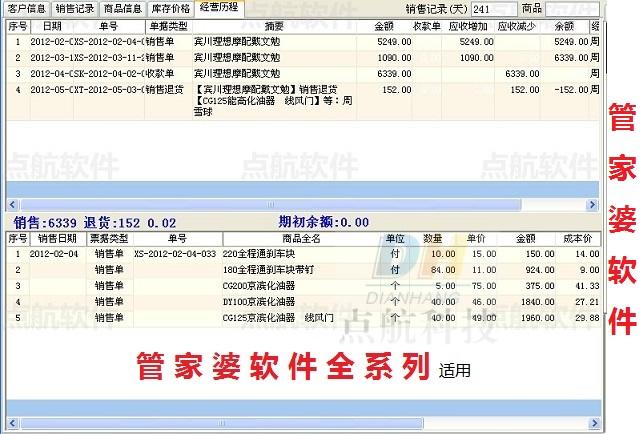Sort by 日期 column header in upper table

click(x=52, y=27)
